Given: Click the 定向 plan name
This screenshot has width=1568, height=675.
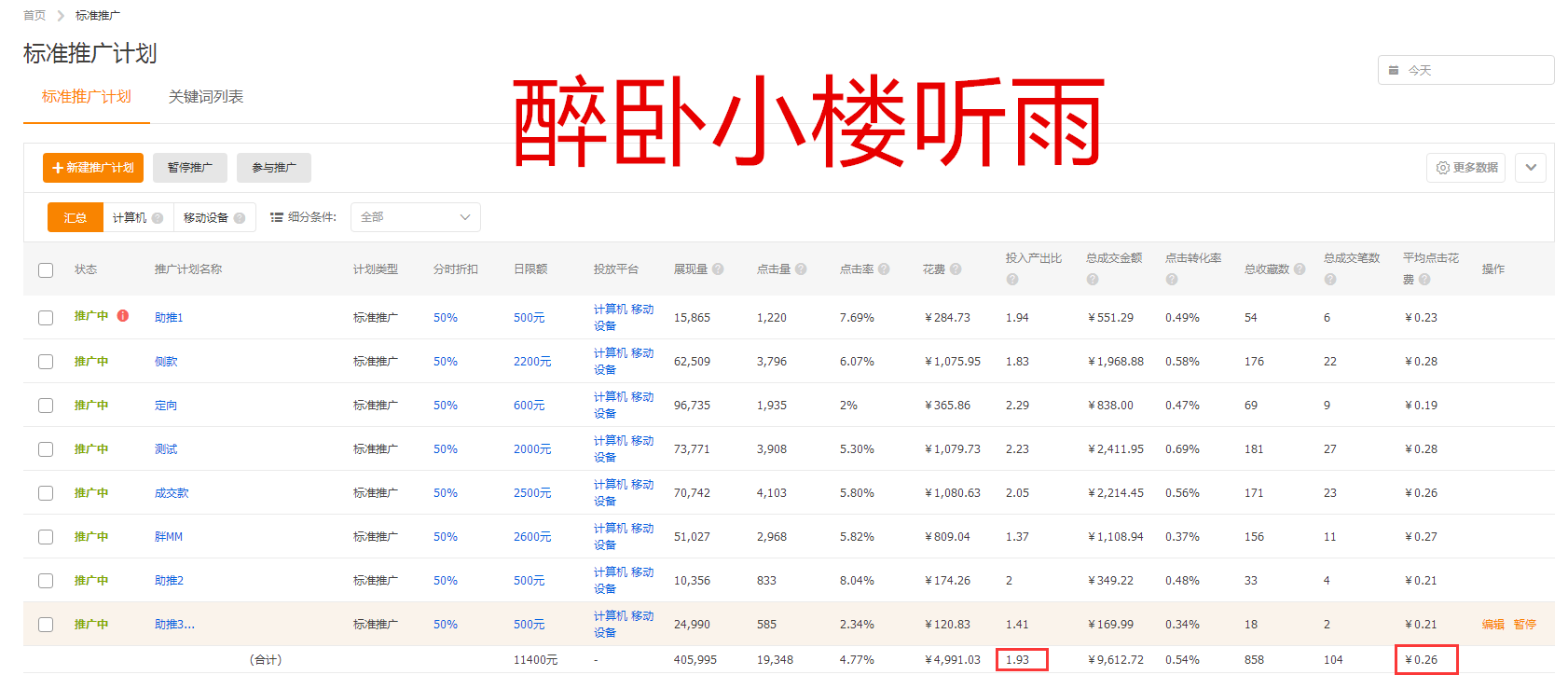Looking at the screenshot, I should tap(166, 406).
